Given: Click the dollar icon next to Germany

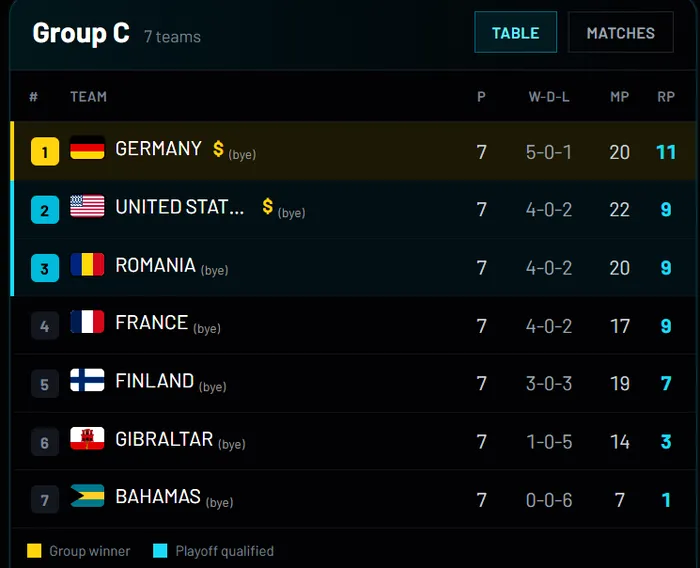Looking at the screenshot, I should coord(218,149).
